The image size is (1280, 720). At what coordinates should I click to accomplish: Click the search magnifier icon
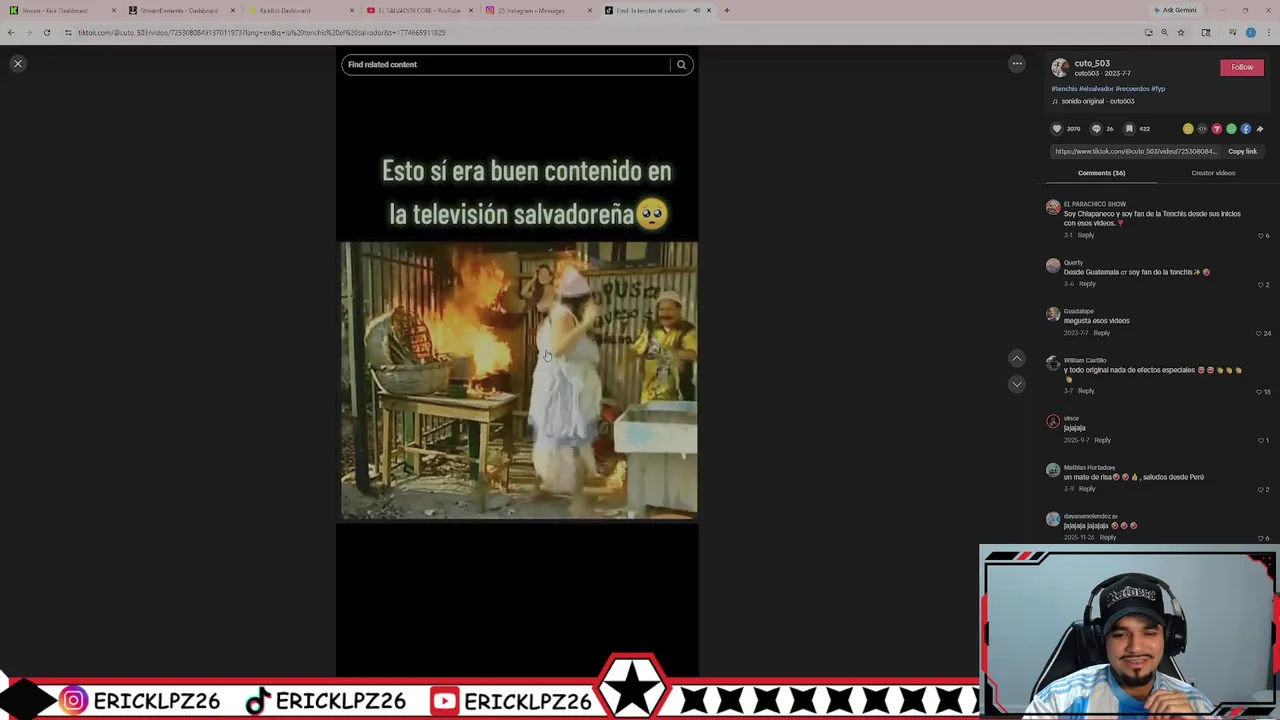click(681, 65)
